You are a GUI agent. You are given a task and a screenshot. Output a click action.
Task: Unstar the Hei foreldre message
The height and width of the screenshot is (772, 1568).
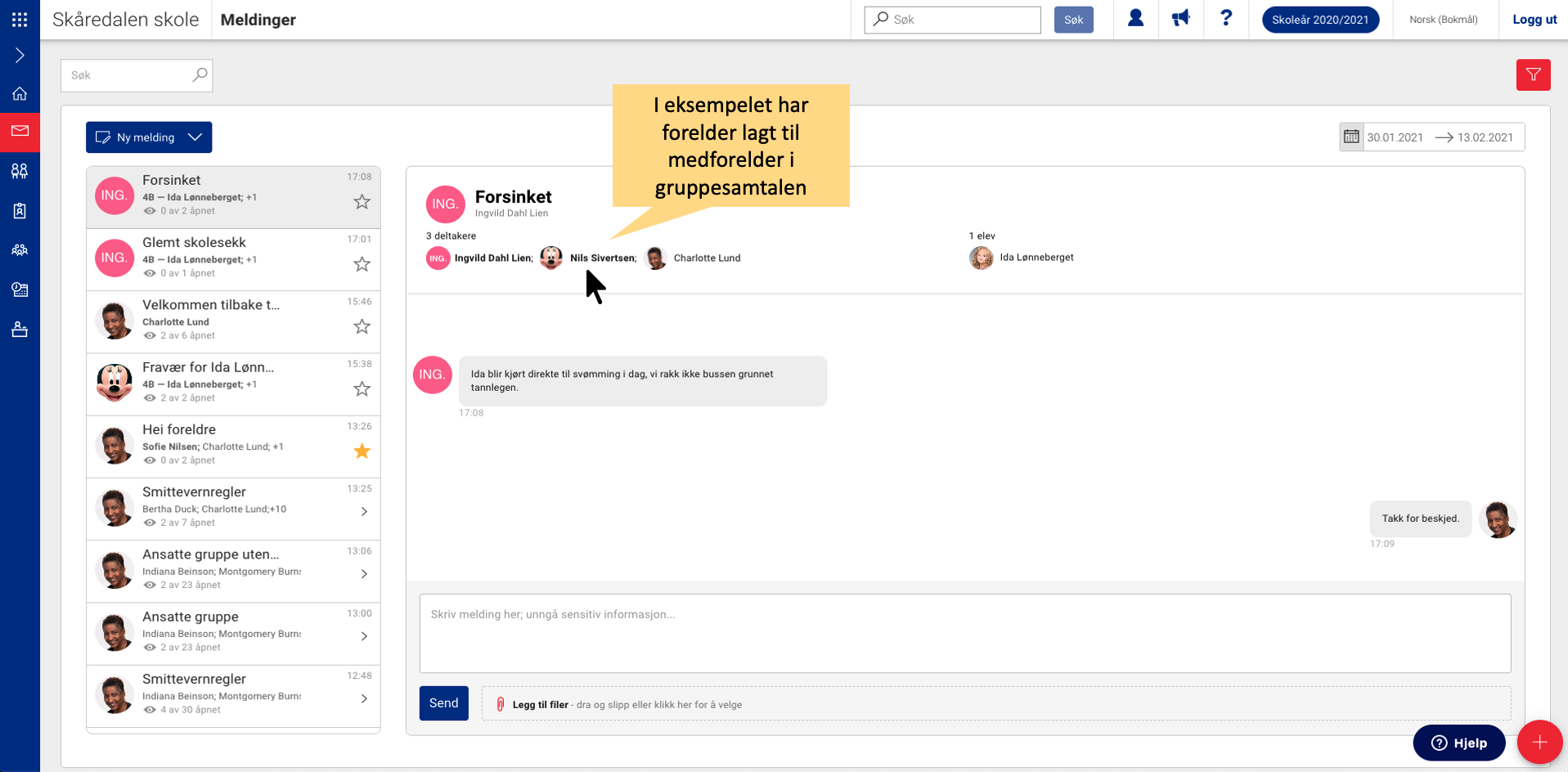pyautogui.click(x=362, y=451)
